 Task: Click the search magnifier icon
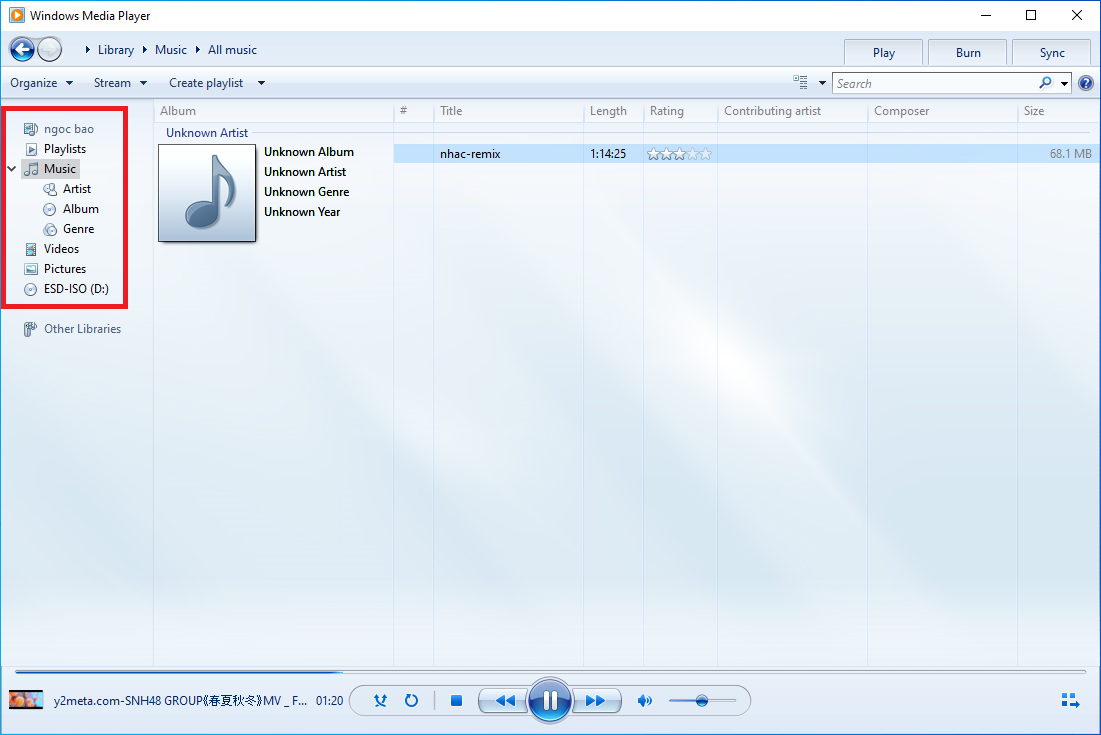pos(1046,83)
